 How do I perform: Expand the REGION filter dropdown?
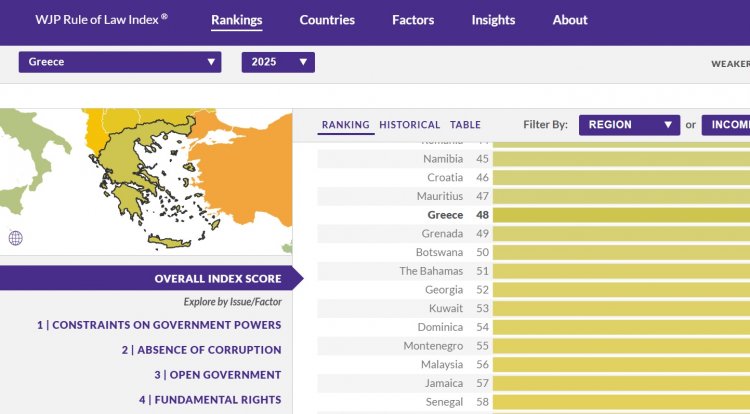(629, 125)
